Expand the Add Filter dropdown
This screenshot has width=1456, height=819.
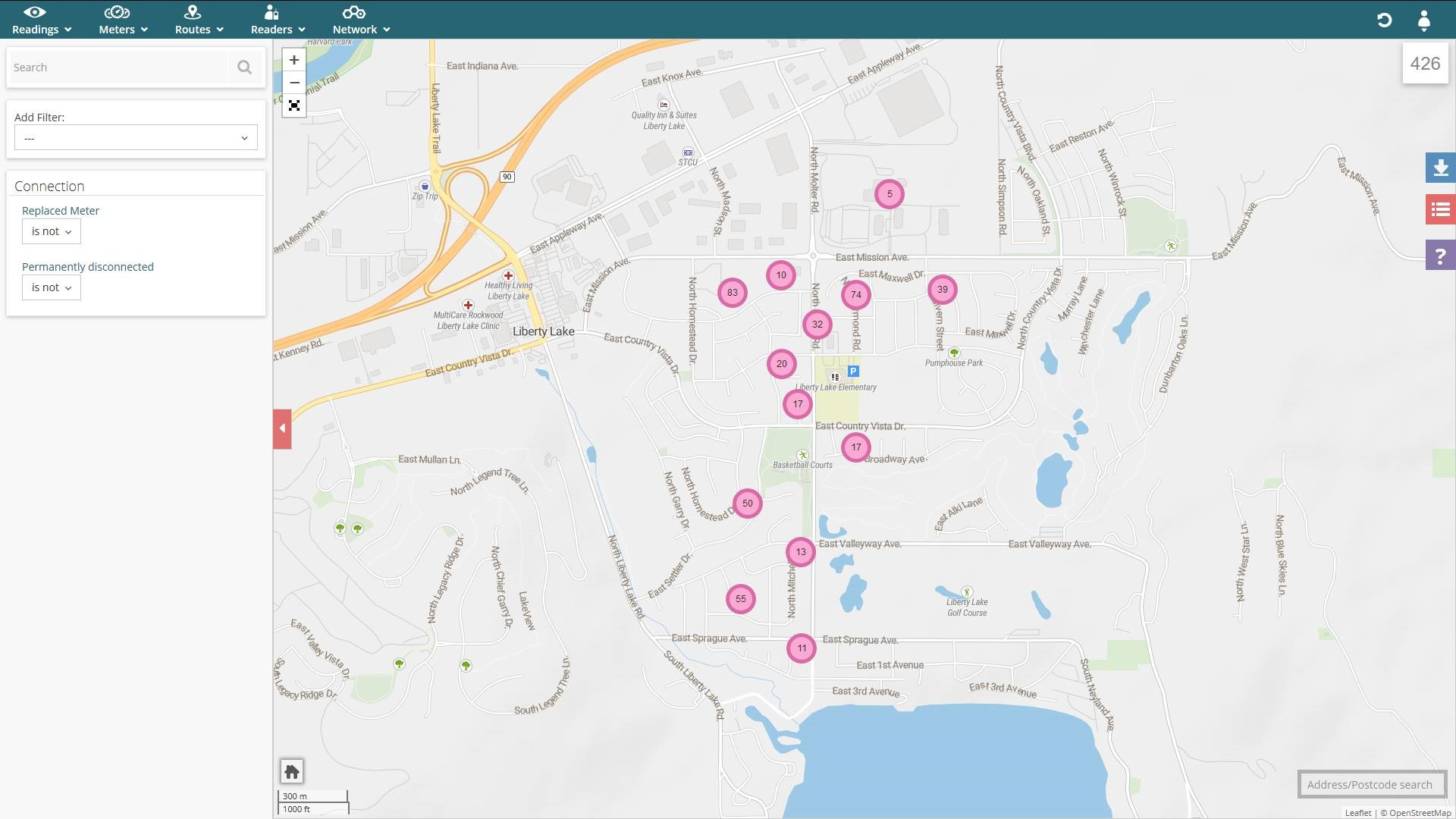click(x=136, y=138)
